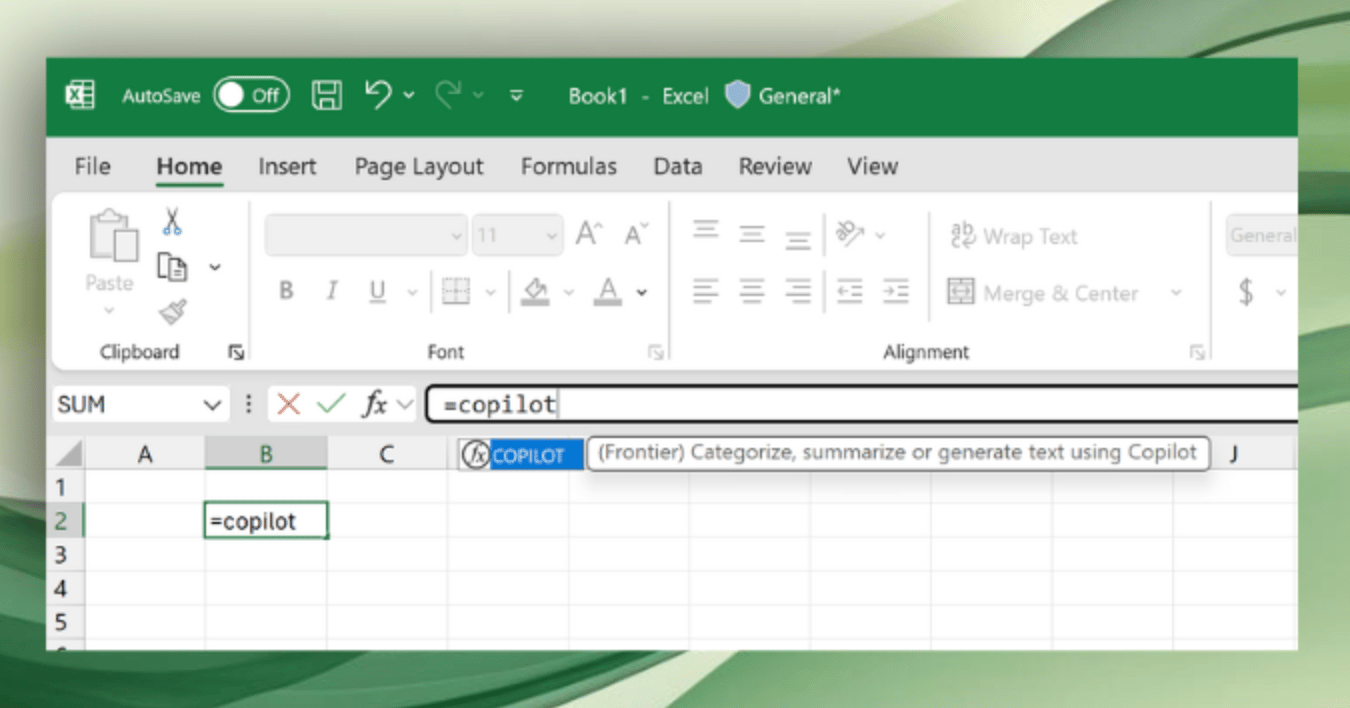Click the Cancel X in formula bar
This screenshot has height=708, width=1350.
[289, 405]
